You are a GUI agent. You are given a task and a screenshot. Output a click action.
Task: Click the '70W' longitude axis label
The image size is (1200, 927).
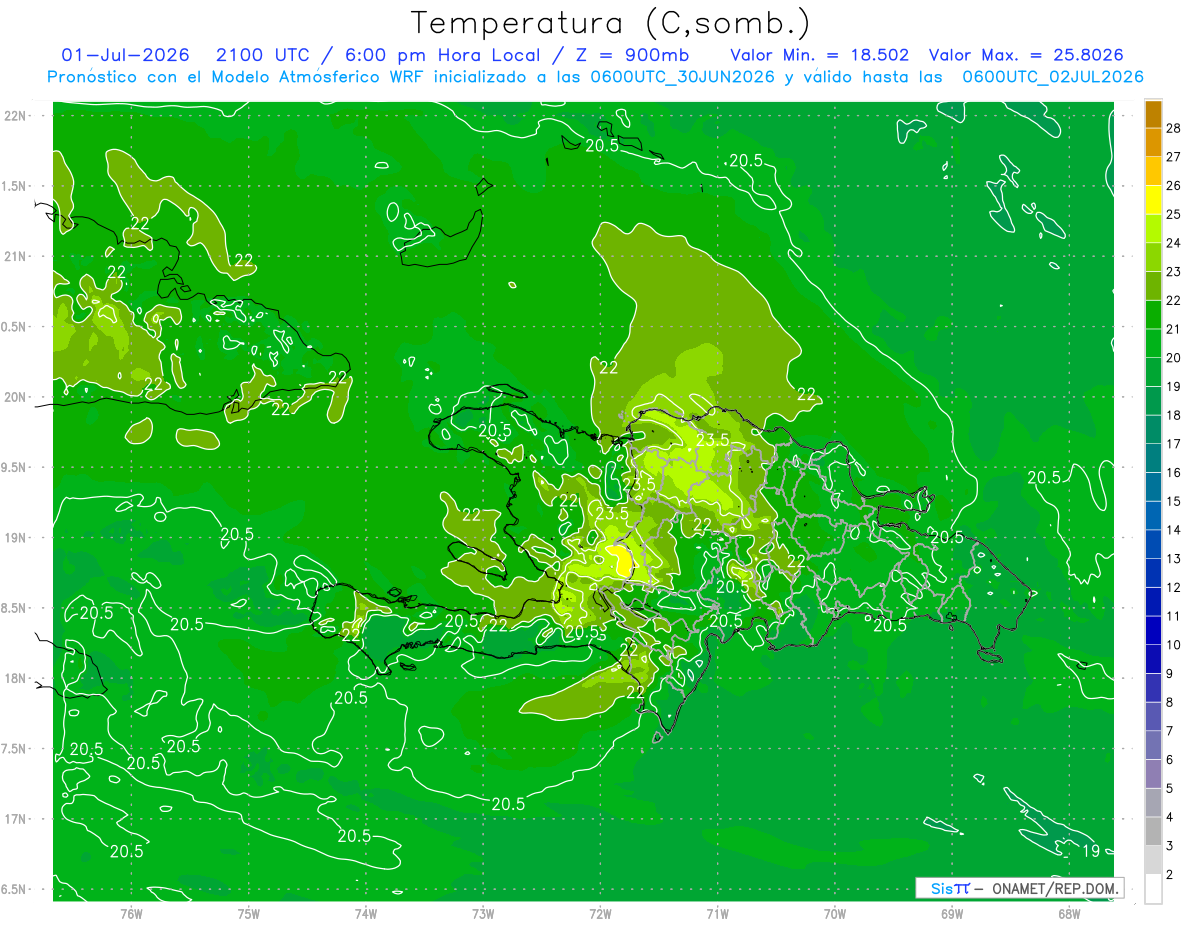[x=835, y=913]
